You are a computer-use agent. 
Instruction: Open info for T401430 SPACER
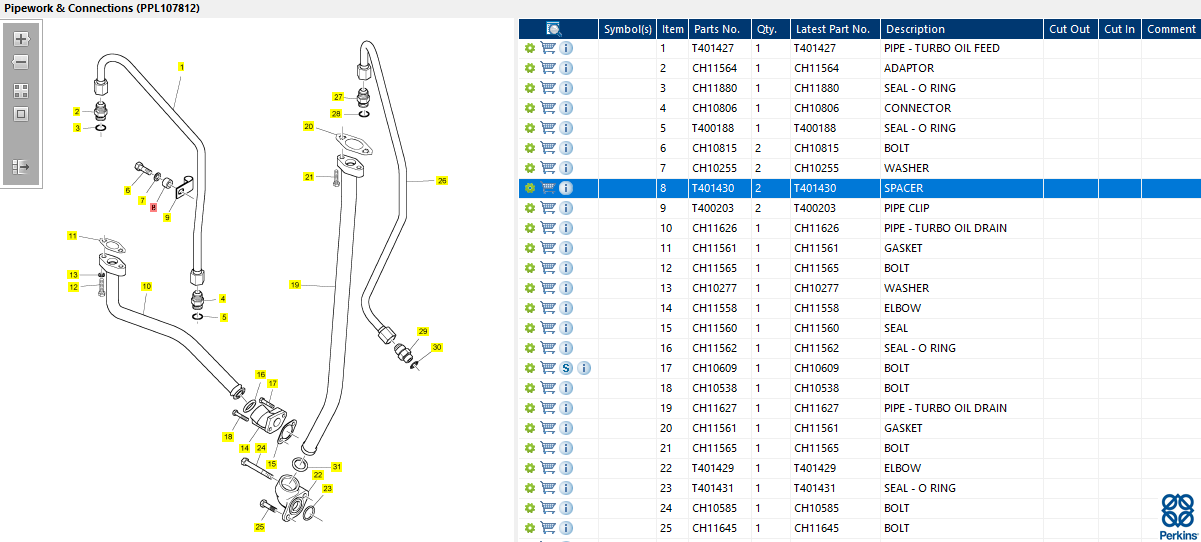click(566, 188)
